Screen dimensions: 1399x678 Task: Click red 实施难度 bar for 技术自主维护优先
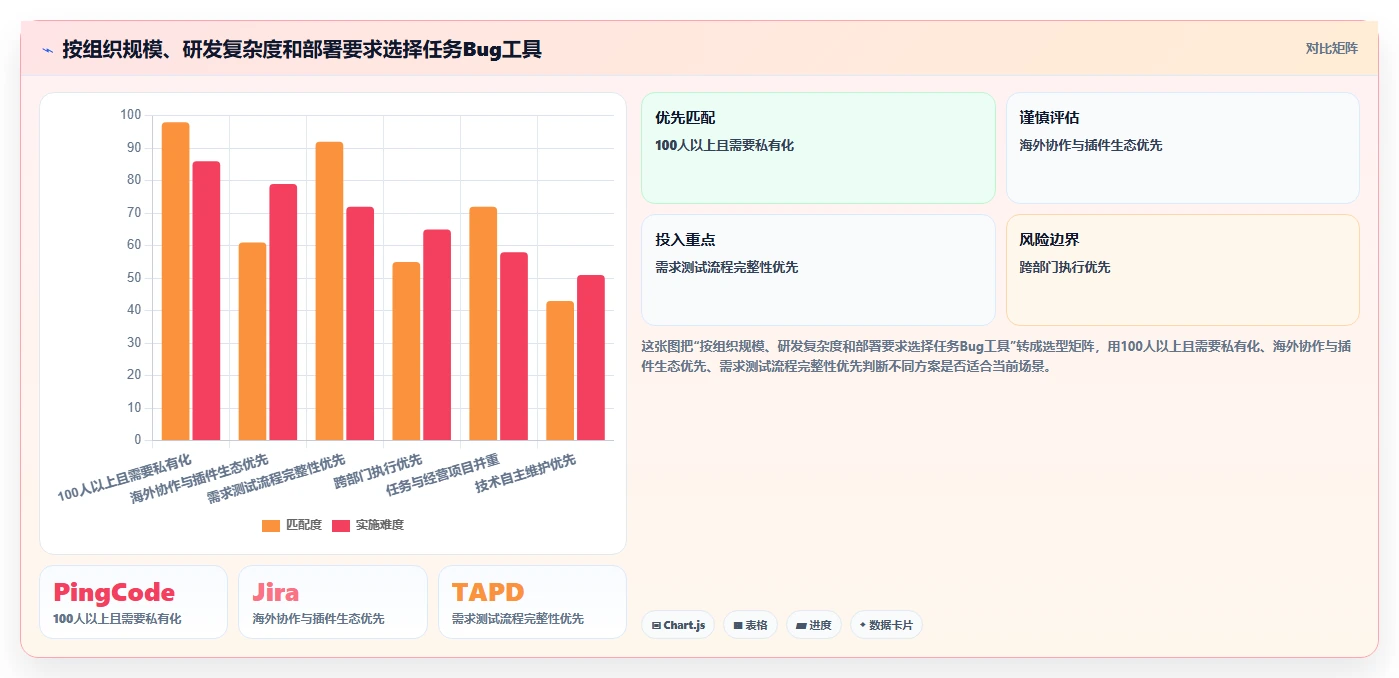(x=591, y=357)
